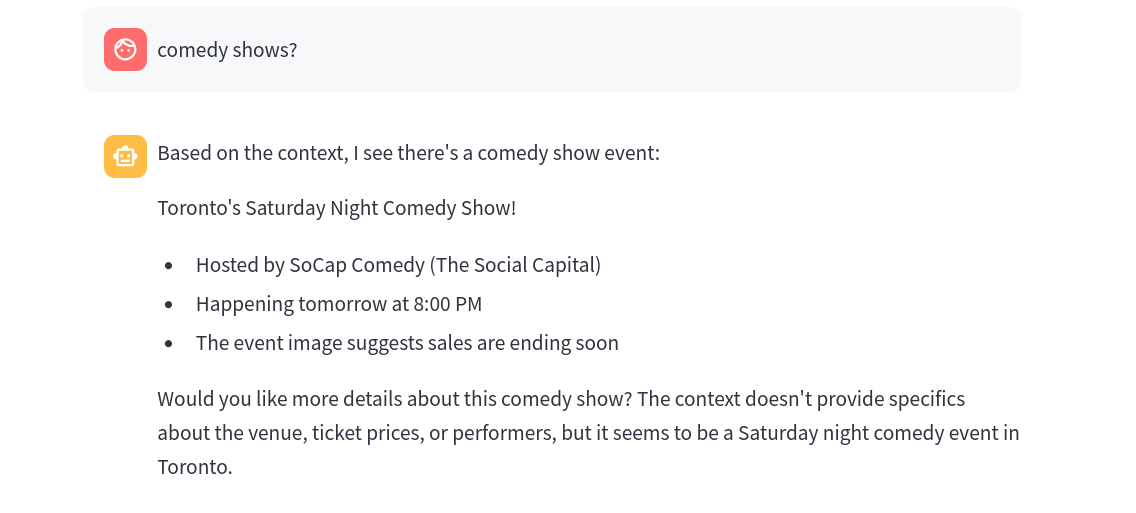The width and height of the screenshot is (1136, 513).
Task: Click the 'comedy shows?' user message text
Action: 227,50
